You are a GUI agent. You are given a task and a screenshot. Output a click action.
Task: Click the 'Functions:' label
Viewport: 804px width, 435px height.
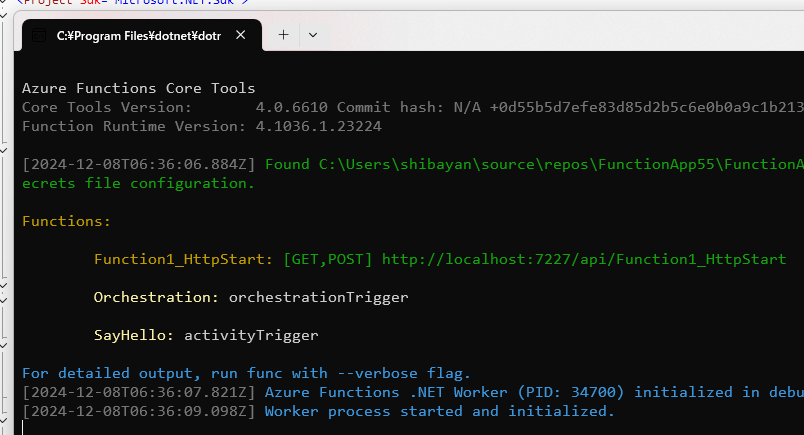pyautogui.click(x=67, y=221)
